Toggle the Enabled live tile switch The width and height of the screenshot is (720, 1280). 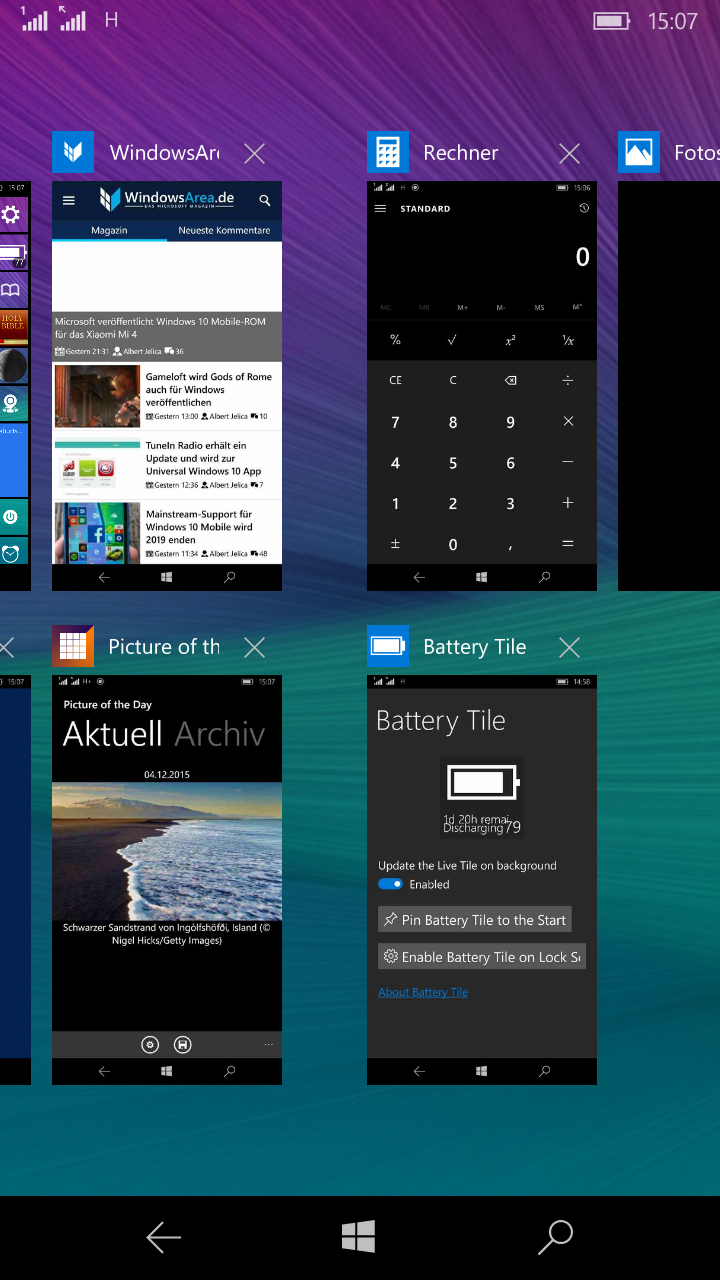coord(390,884)
